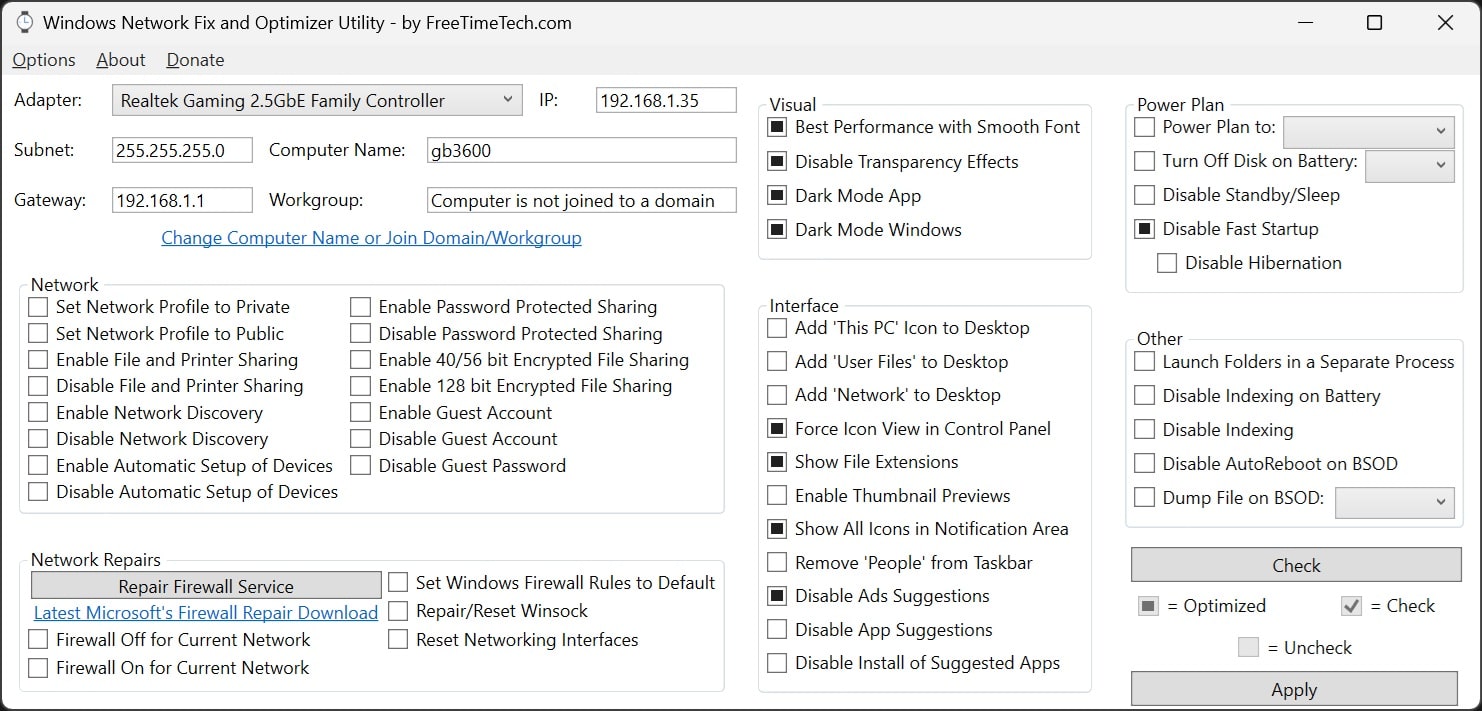Viewport: 1482px width, 711px height.
Task: Check 'Firewall Off for Current Network'
Action: click(38, 639)
